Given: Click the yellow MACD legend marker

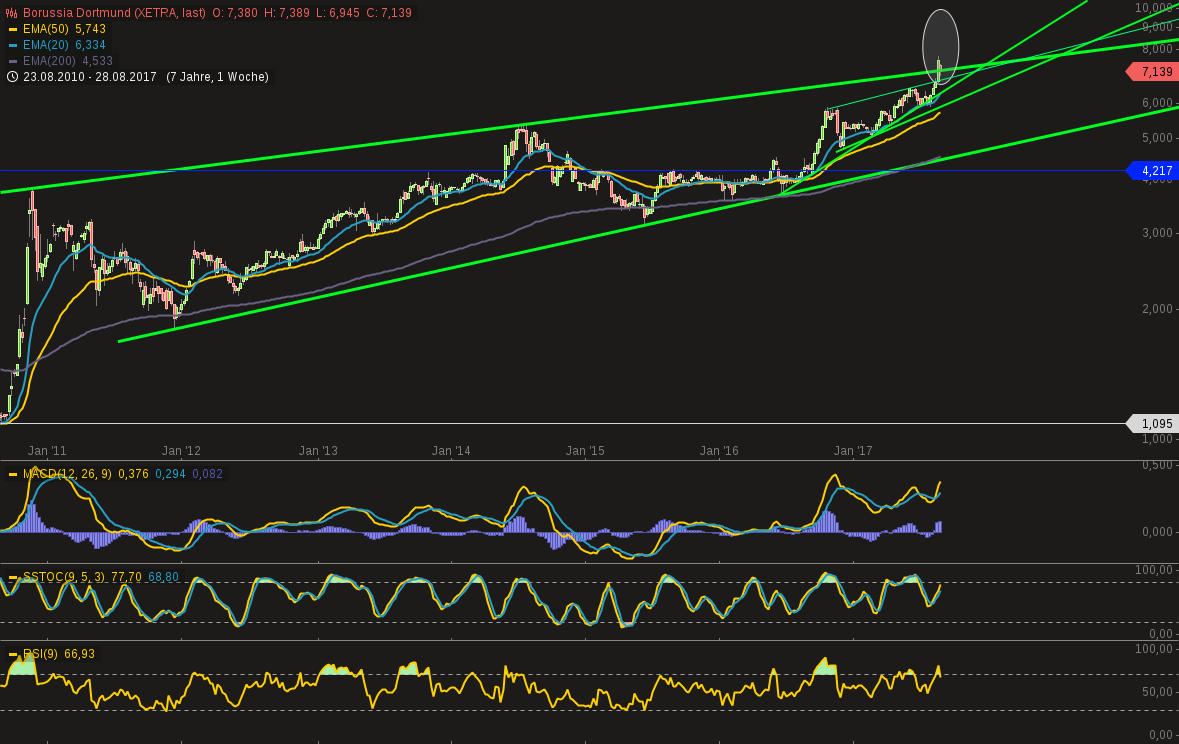Looking at the screenshot, I should pos(13,474).
